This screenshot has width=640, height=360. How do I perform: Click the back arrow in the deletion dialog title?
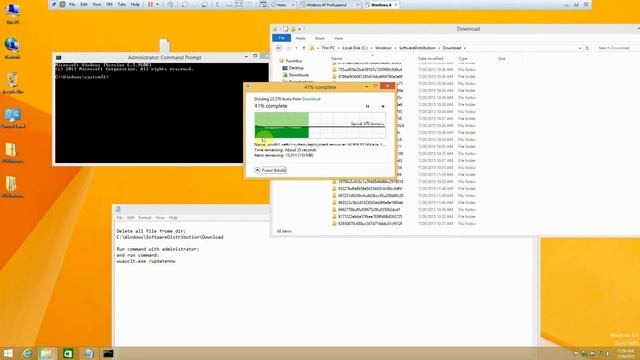point(249,87)
